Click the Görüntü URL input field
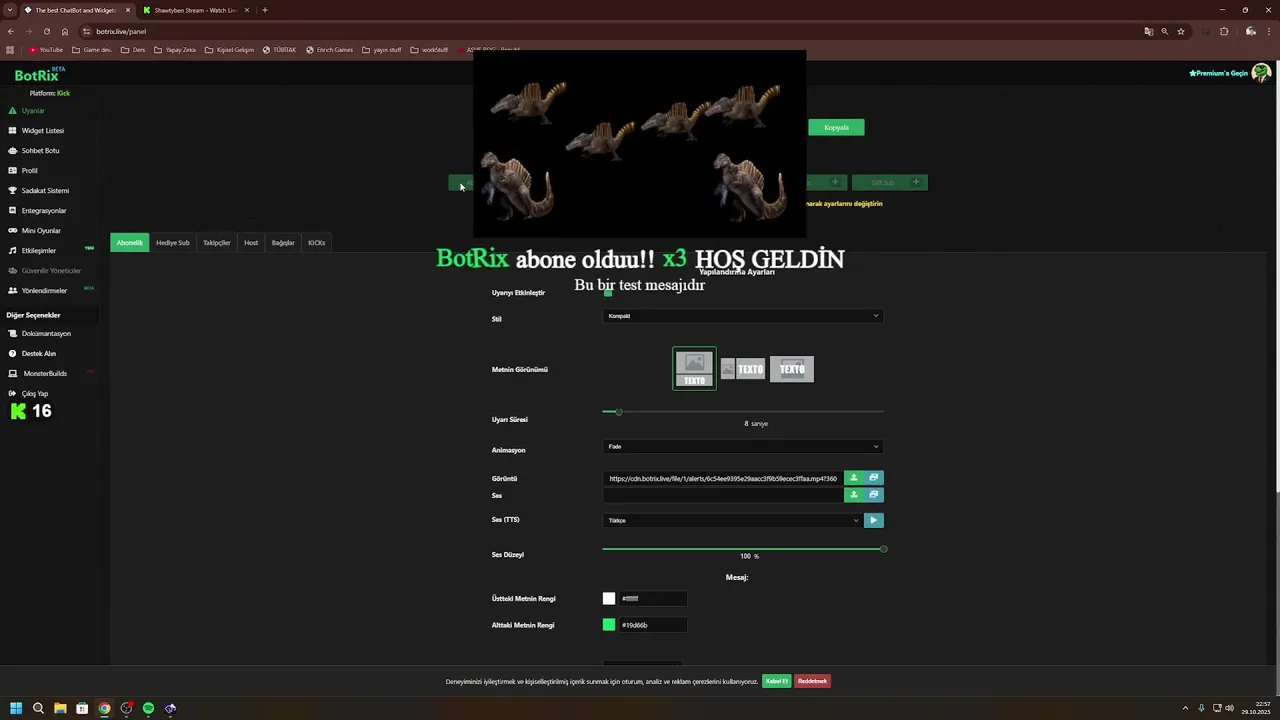1280x720 pixels. [x=723, y=478]
